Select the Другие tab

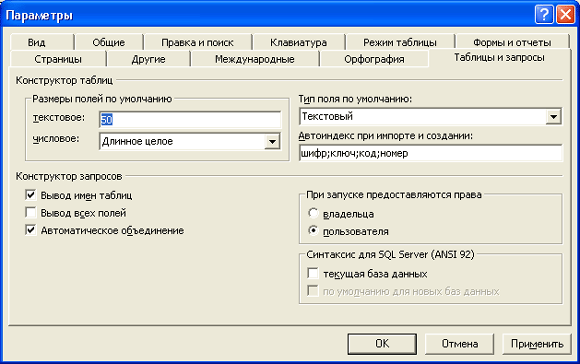[148, 59]
